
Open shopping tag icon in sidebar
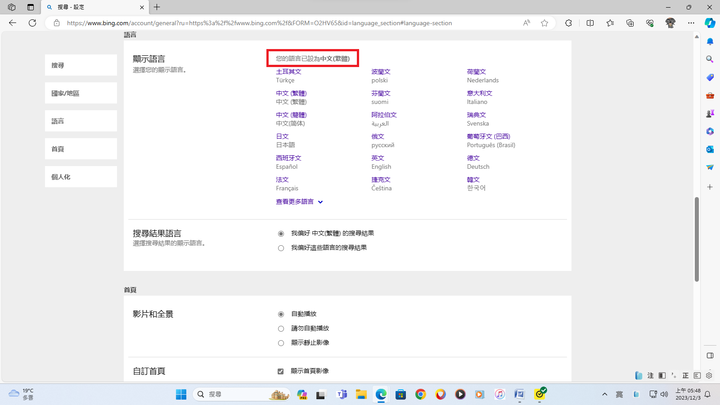point(710,77)
